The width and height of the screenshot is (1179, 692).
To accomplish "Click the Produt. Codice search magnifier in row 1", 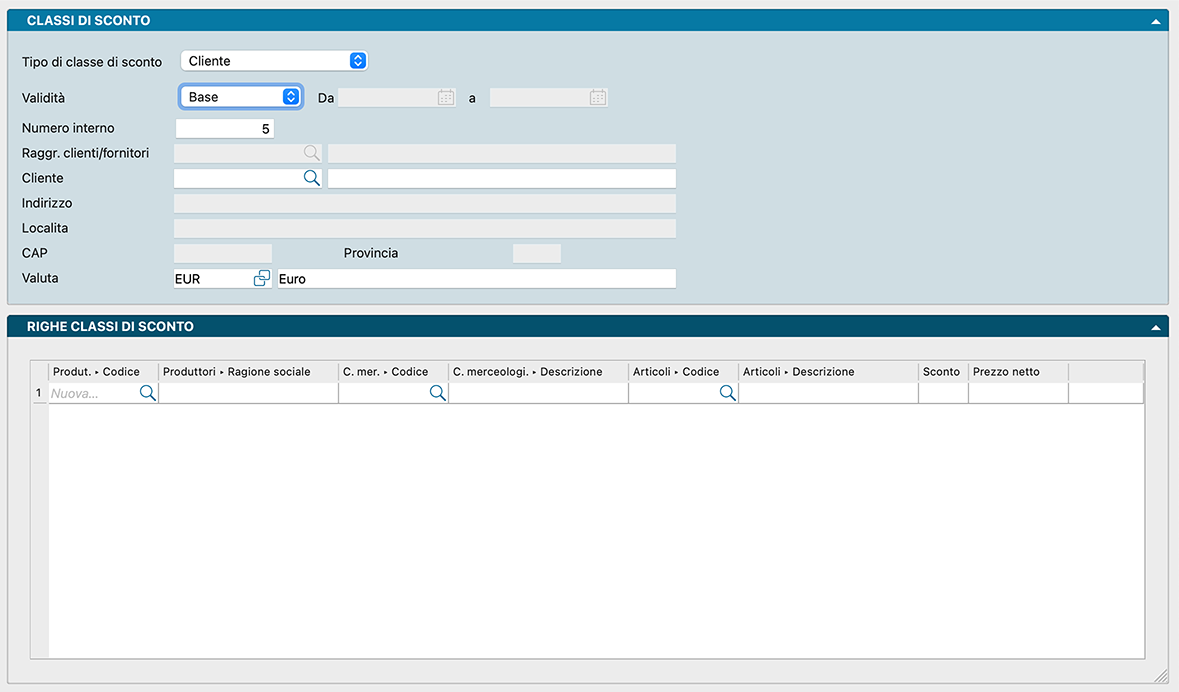I will (x=147, y=394).
